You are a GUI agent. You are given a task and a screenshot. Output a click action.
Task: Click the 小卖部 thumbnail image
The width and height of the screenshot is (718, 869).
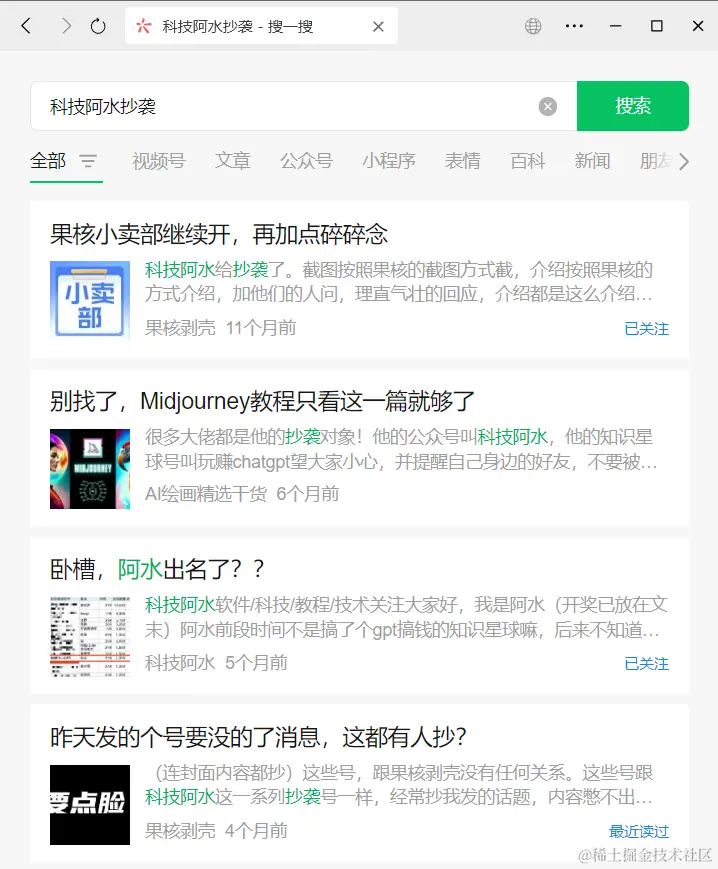90,300
